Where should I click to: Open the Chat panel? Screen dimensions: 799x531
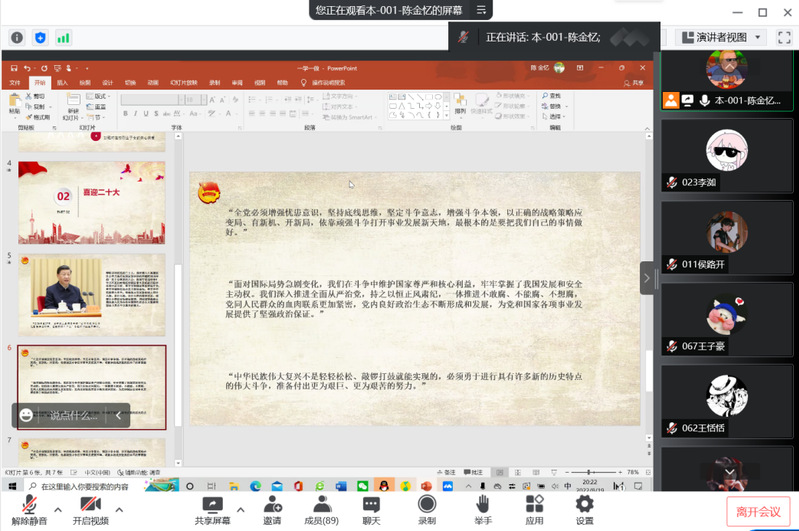[371, 509]
